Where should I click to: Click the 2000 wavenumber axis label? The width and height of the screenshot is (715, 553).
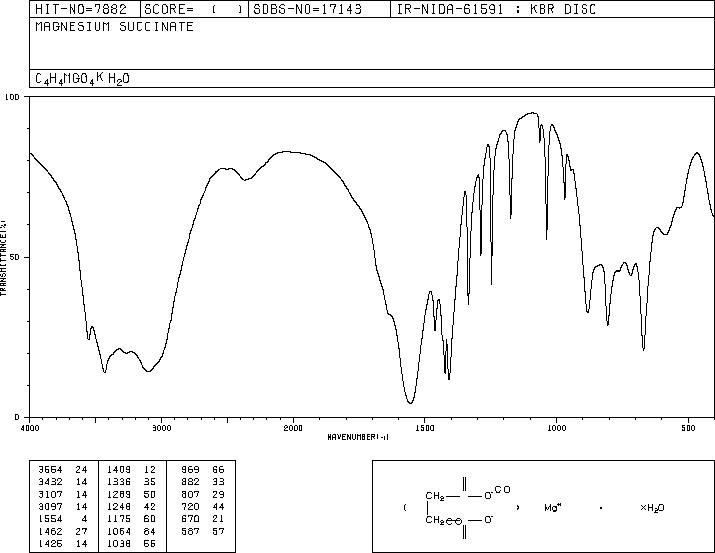293,428
